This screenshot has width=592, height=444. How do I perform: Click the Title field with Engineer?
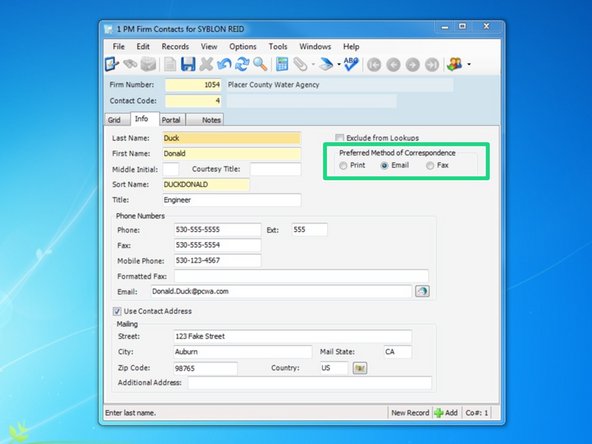click(231, 200)
